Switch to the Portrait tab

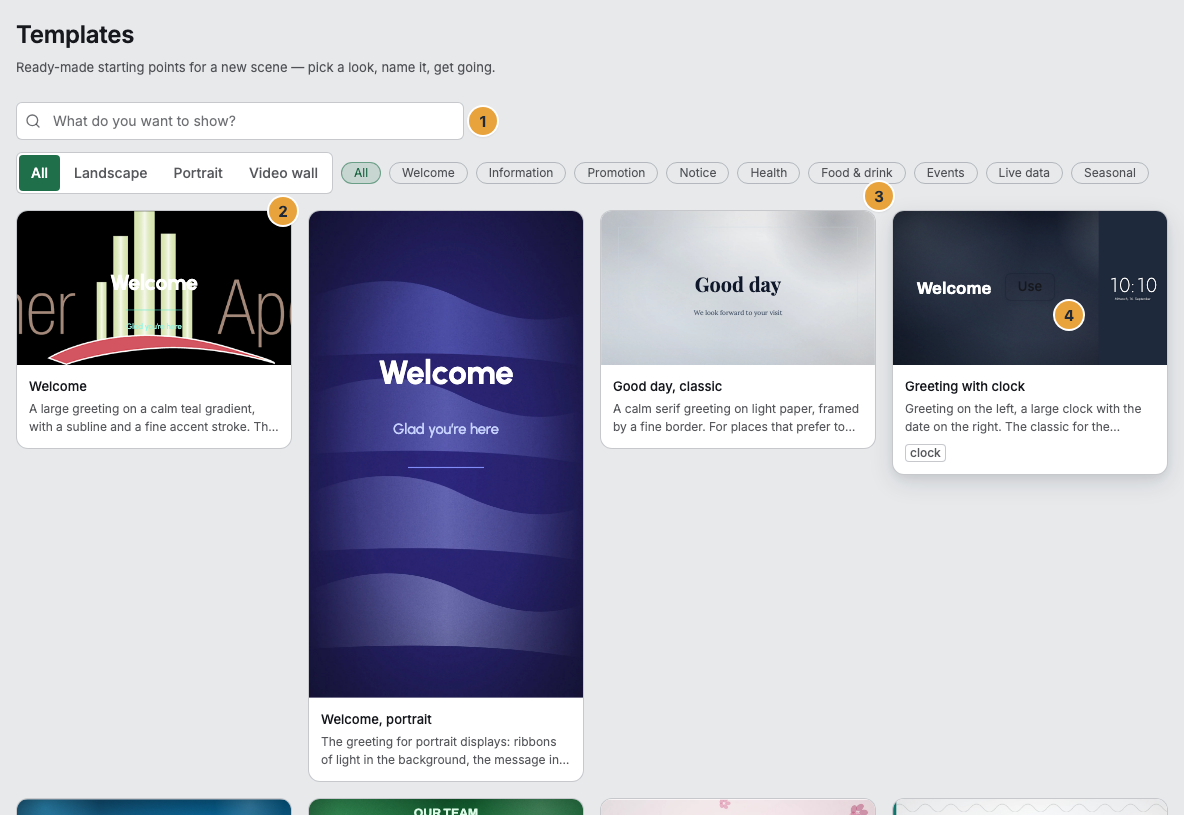[198, 173]
